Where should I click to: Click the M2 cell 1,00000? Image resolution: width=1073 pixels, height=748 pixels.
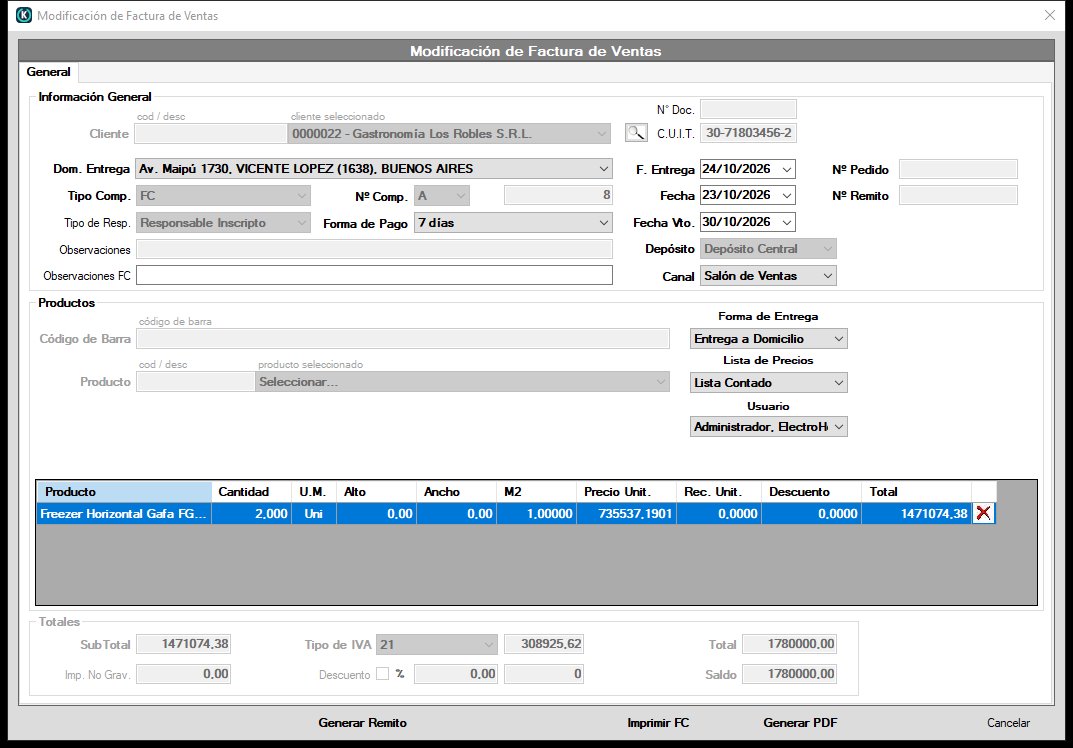536,513
